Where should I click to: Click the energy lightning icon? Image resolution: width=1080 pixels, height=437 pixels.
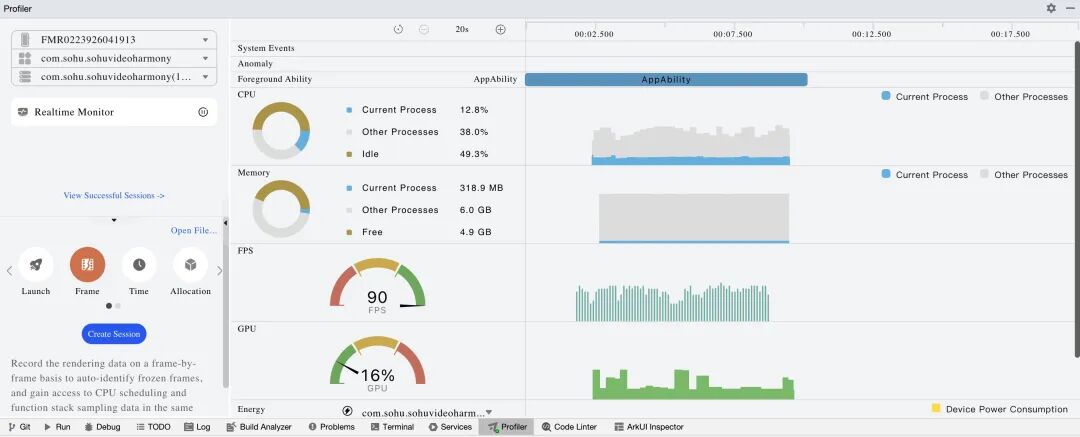pyautogui.click(x=348, y=411)
